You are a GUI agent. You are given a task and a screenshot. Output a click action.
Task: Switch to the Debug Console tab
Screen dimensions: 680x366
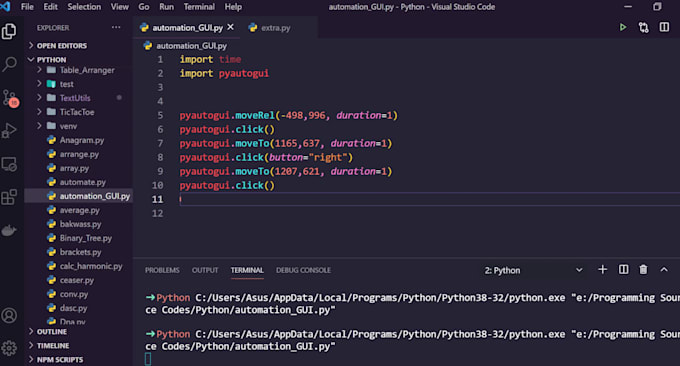coord(303,270)
